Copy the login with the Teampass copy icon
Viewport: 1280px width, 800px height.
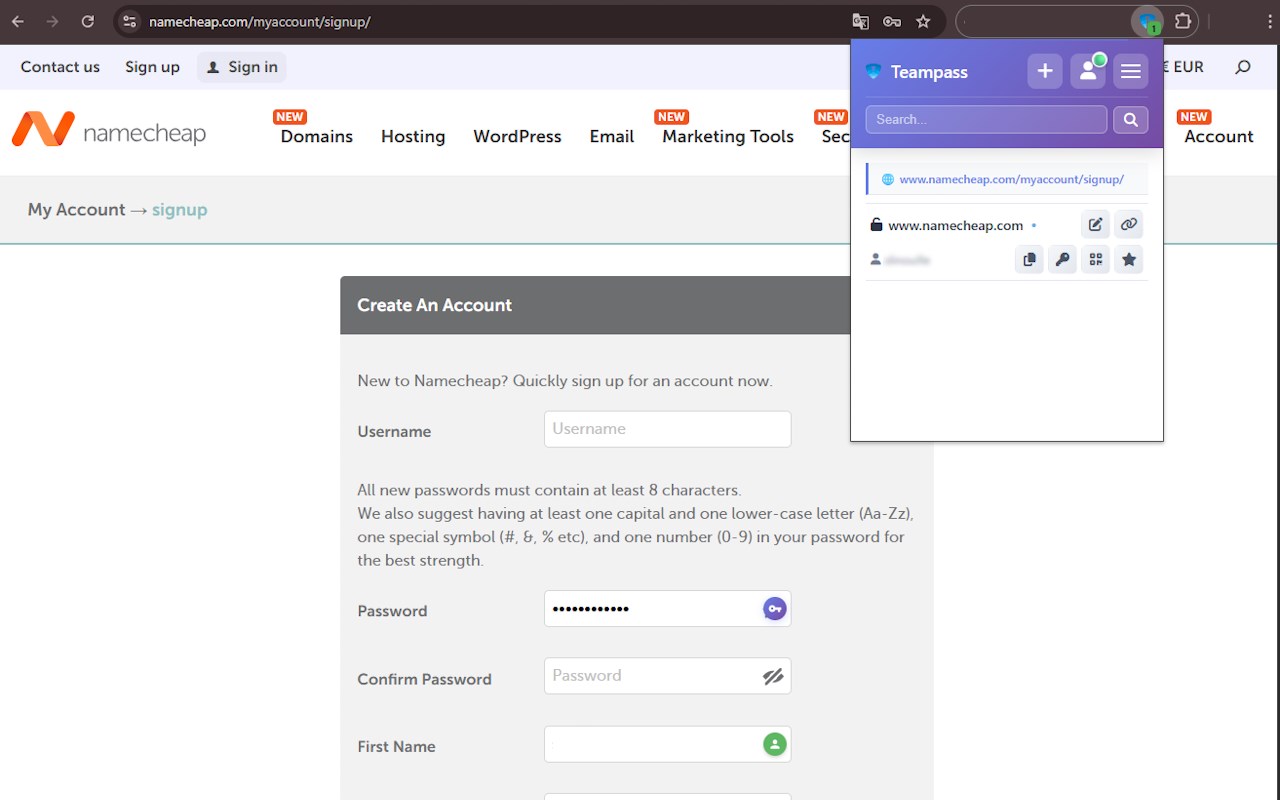click(x=1029, y=260)
